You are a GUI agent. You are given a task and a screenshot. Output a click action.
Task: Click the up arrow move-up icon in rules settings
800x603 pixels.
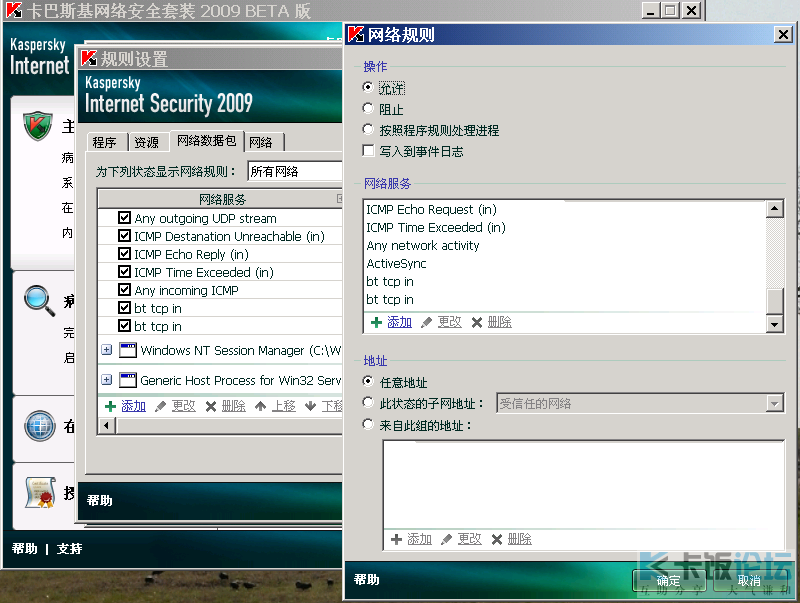(x=260, y=406)
